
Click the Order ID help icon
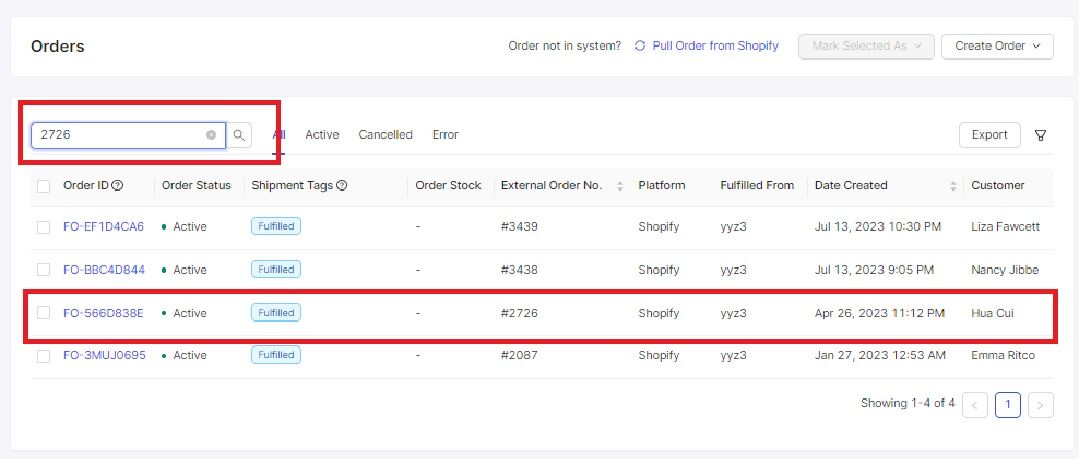point(118,185)
